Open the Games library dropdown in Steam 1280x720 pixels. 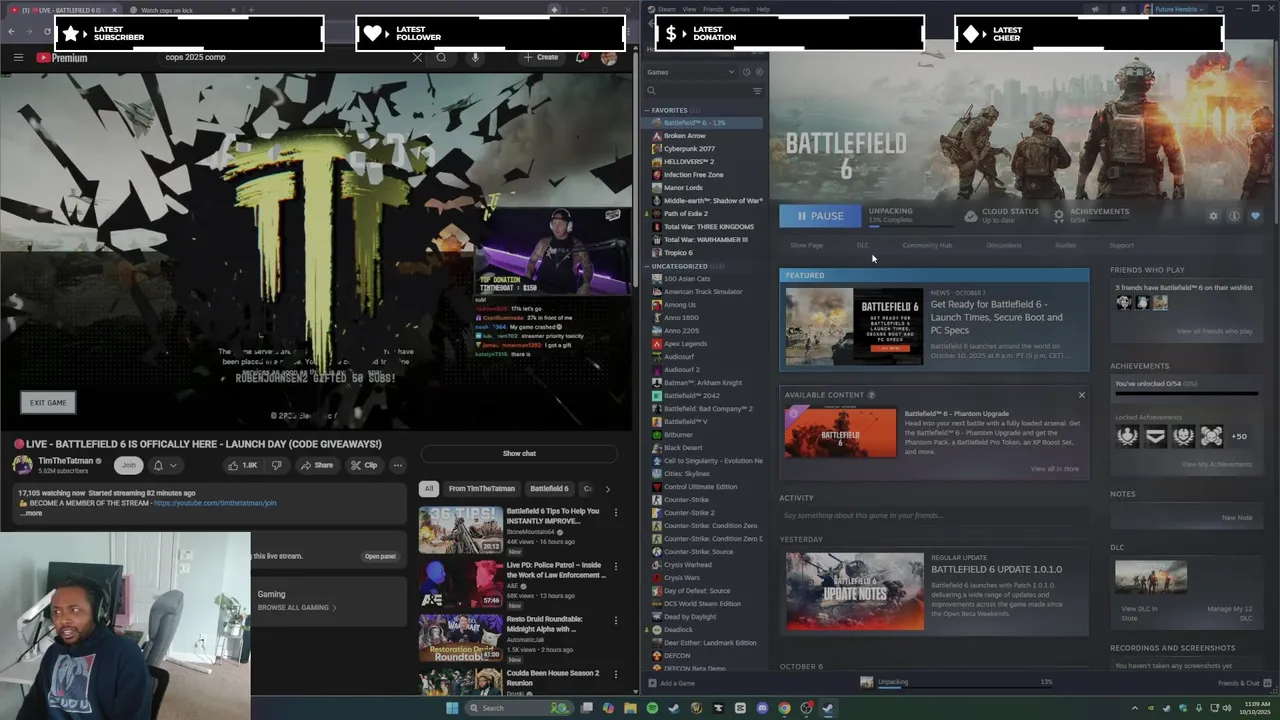[689, 72]
